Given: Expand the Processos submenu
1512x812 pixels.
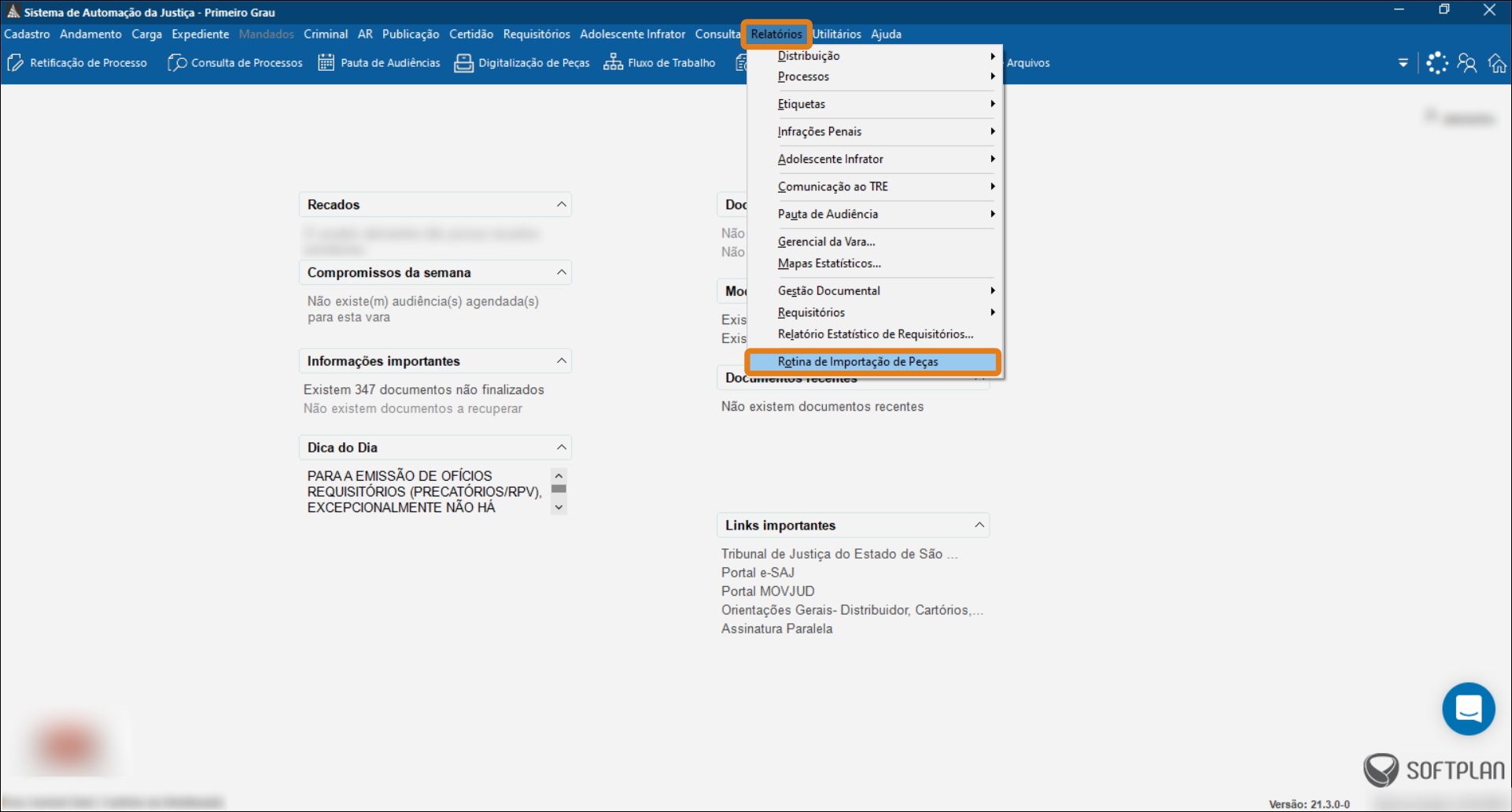Looking at the screenshot, I should pyautogui.click(x=875, y=76).
